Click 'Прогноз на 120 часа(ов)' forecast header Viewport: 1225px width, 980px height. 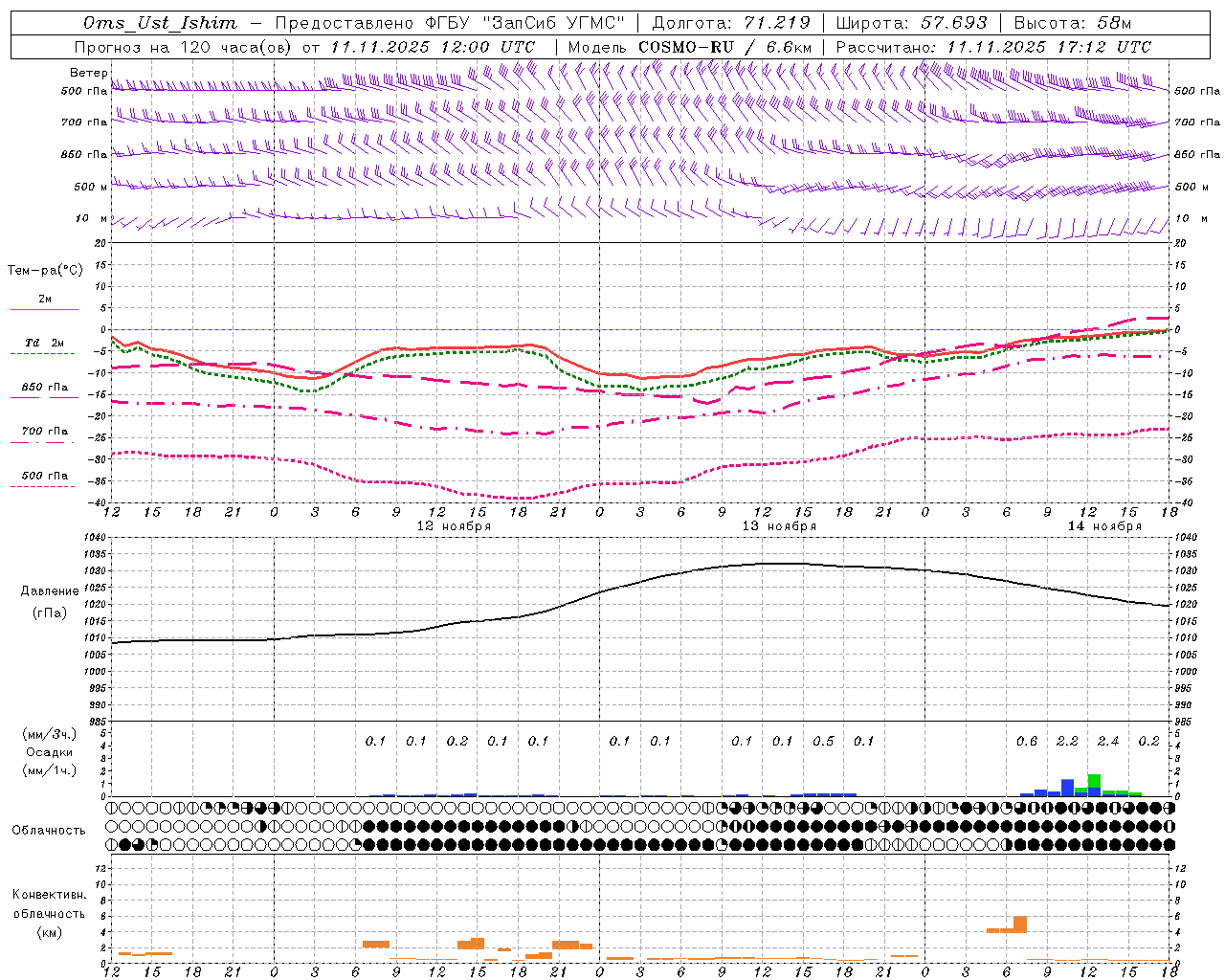coord(185,47)
